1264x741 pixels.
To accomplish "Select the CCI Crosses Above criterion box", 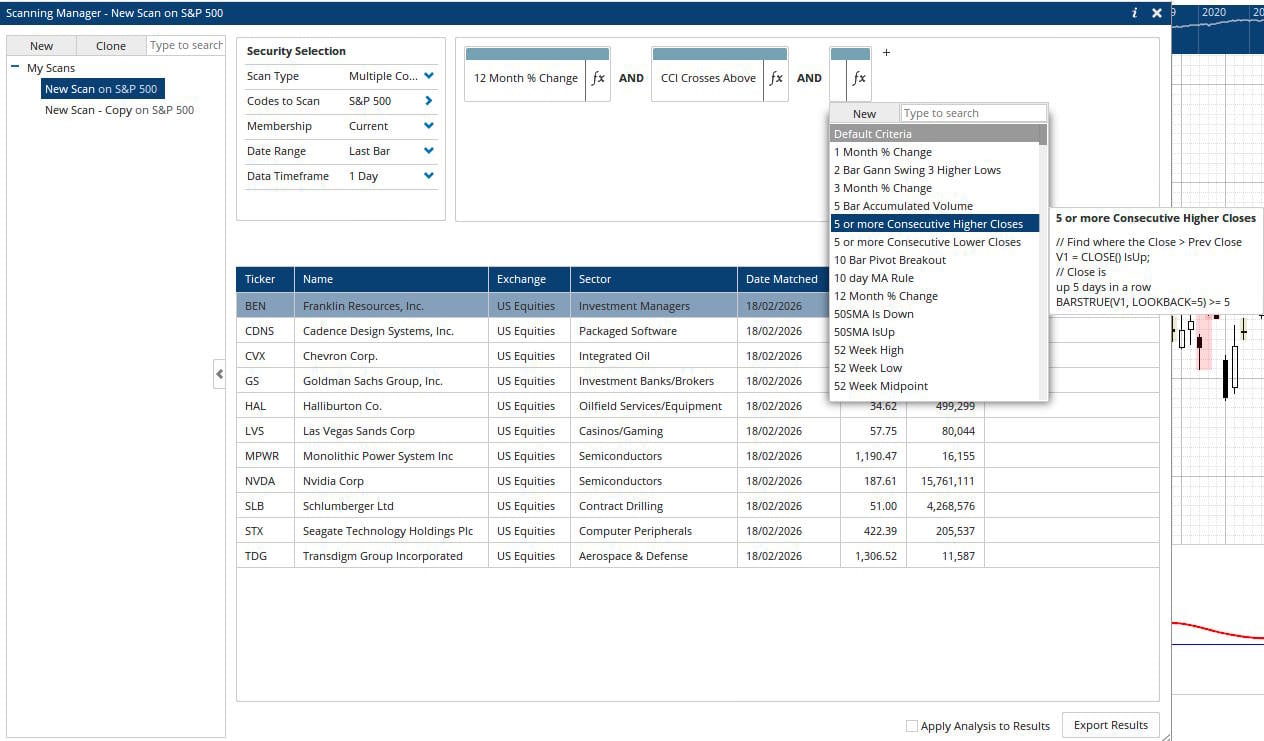I will click(x=708, y=78).
